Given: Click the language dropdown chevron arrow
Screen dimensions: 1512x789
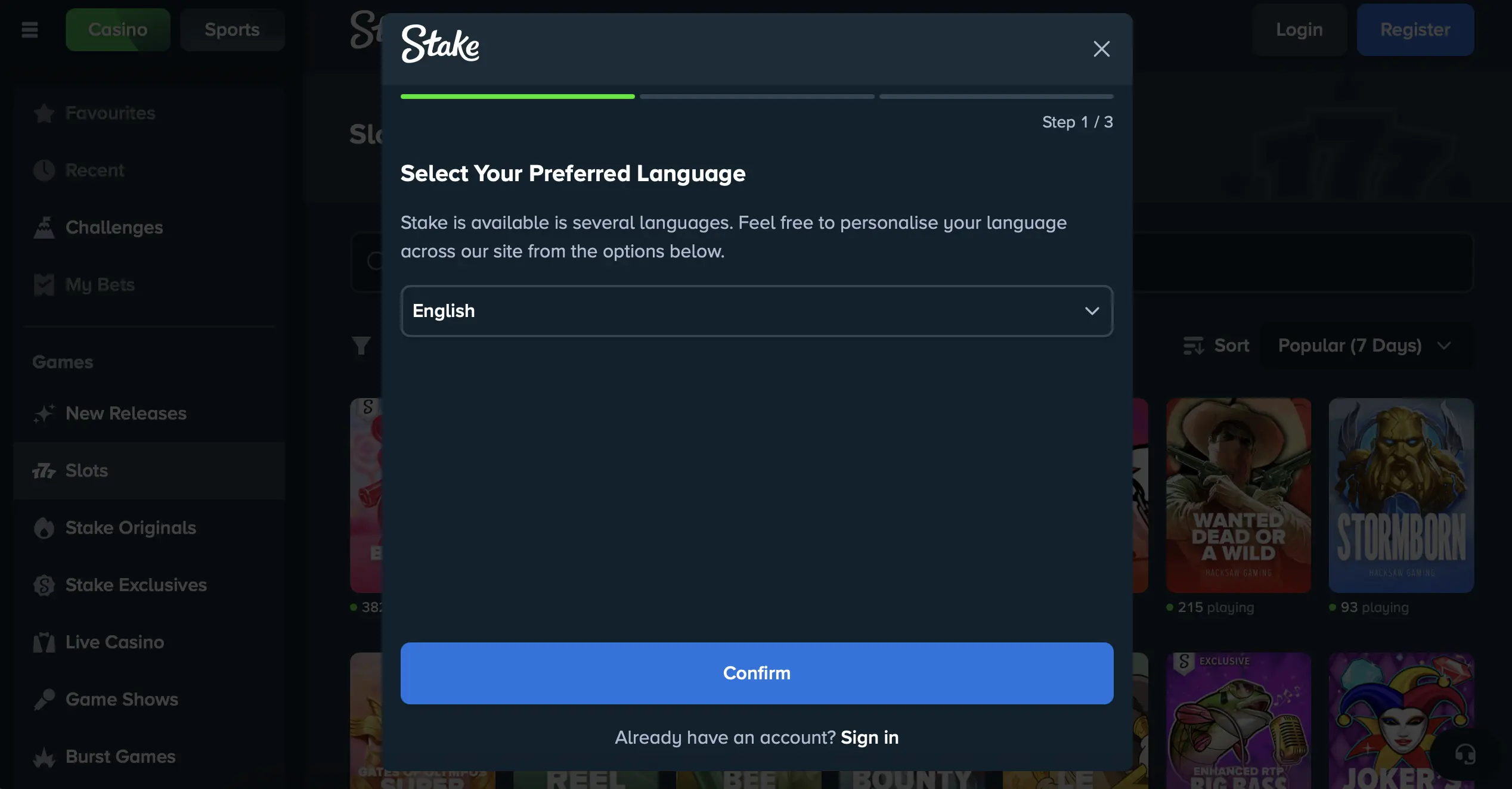Looking at the screenshot, I should coord(1092,311).
